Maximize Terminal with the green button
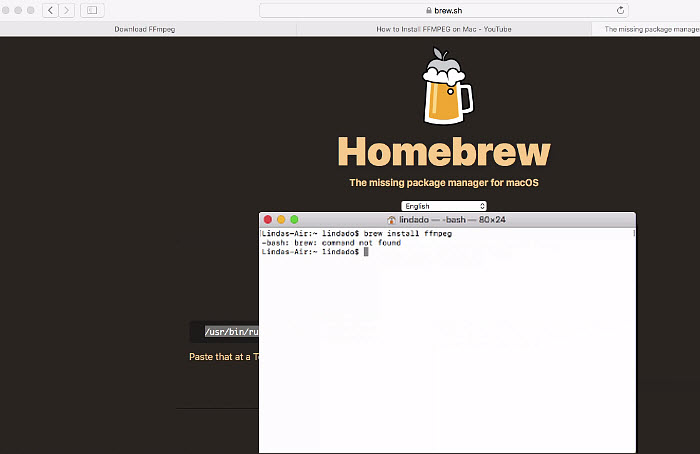Viewport: 700px width, 454px height. [294, 219]
